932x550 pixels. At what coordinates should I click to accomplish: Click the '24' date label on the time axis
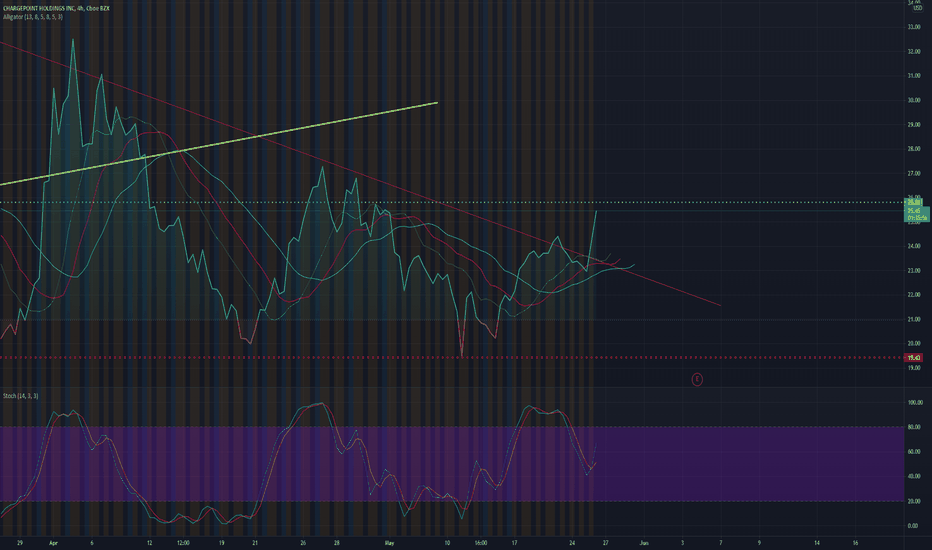pos(572,543)
